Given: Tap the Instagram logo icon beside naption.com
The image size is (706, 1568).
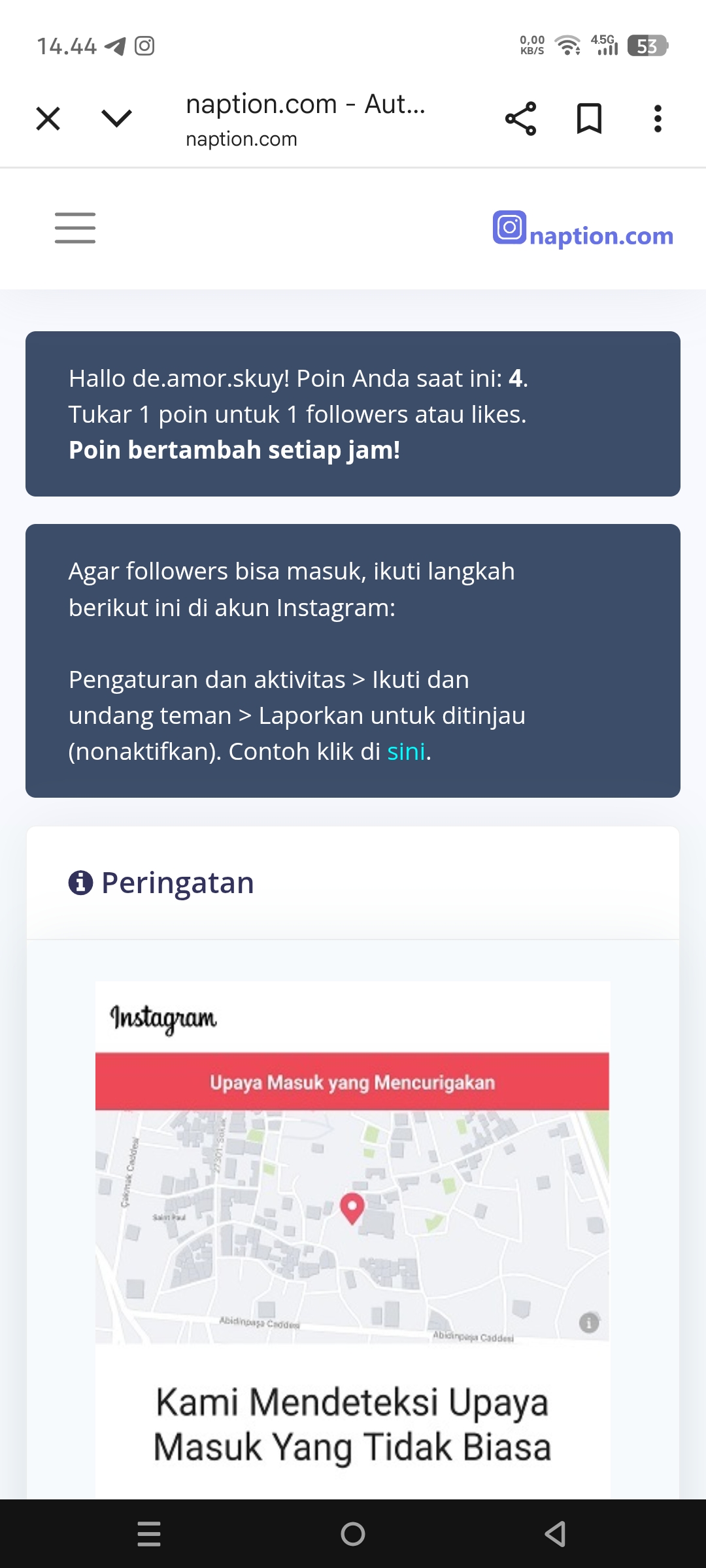Looking at the screenshot, I should click(x=509, y=227).
